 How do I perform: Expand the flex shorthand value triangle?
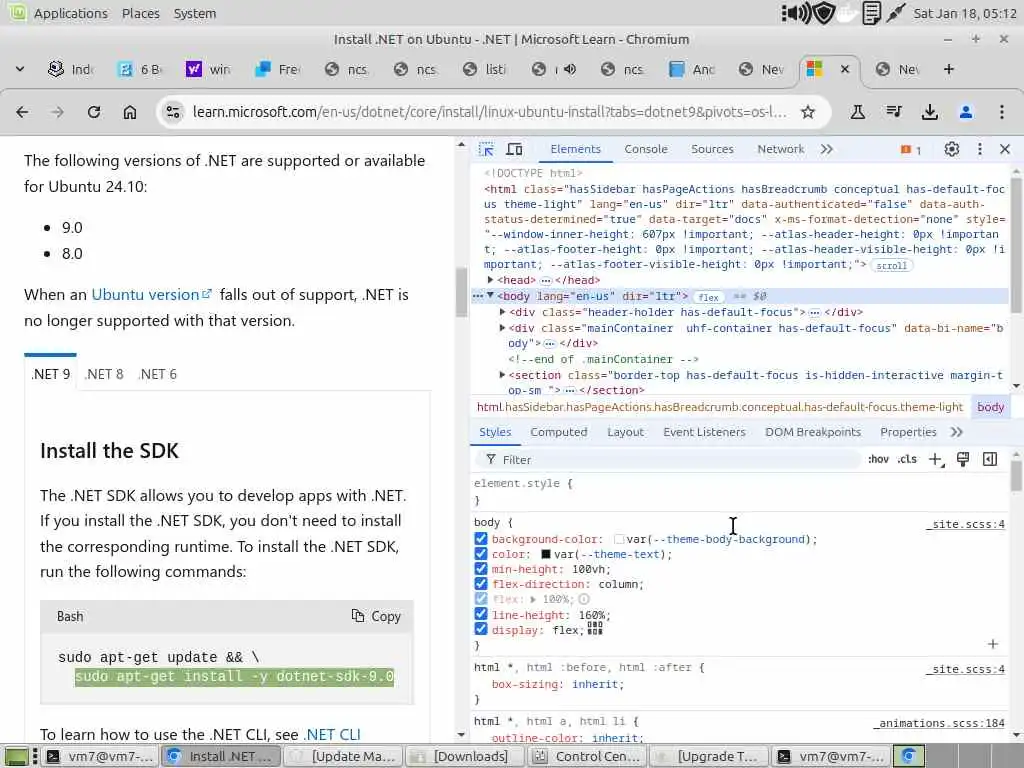click(x=533, y=600)
